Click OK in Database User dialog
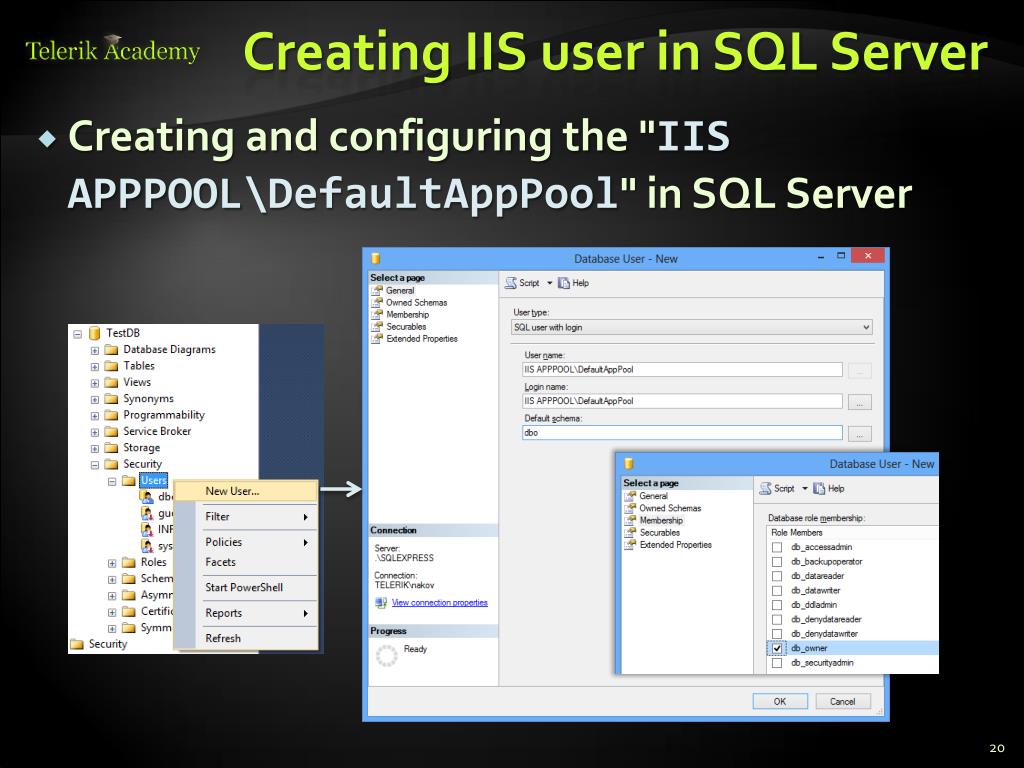Screen dimensions: 1024x768 (x=780, y=701)
